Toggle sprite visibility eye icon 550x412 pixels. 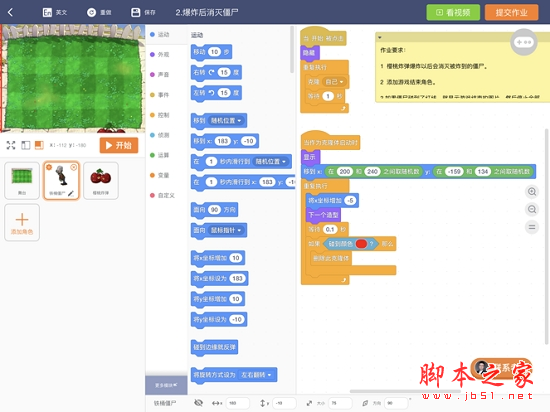[199, 403]
